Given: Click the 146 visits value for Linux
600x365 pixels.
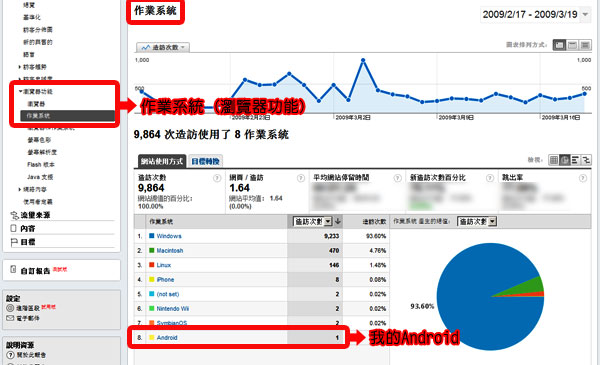Looking at the screenshot, I should tap(334, 265).
